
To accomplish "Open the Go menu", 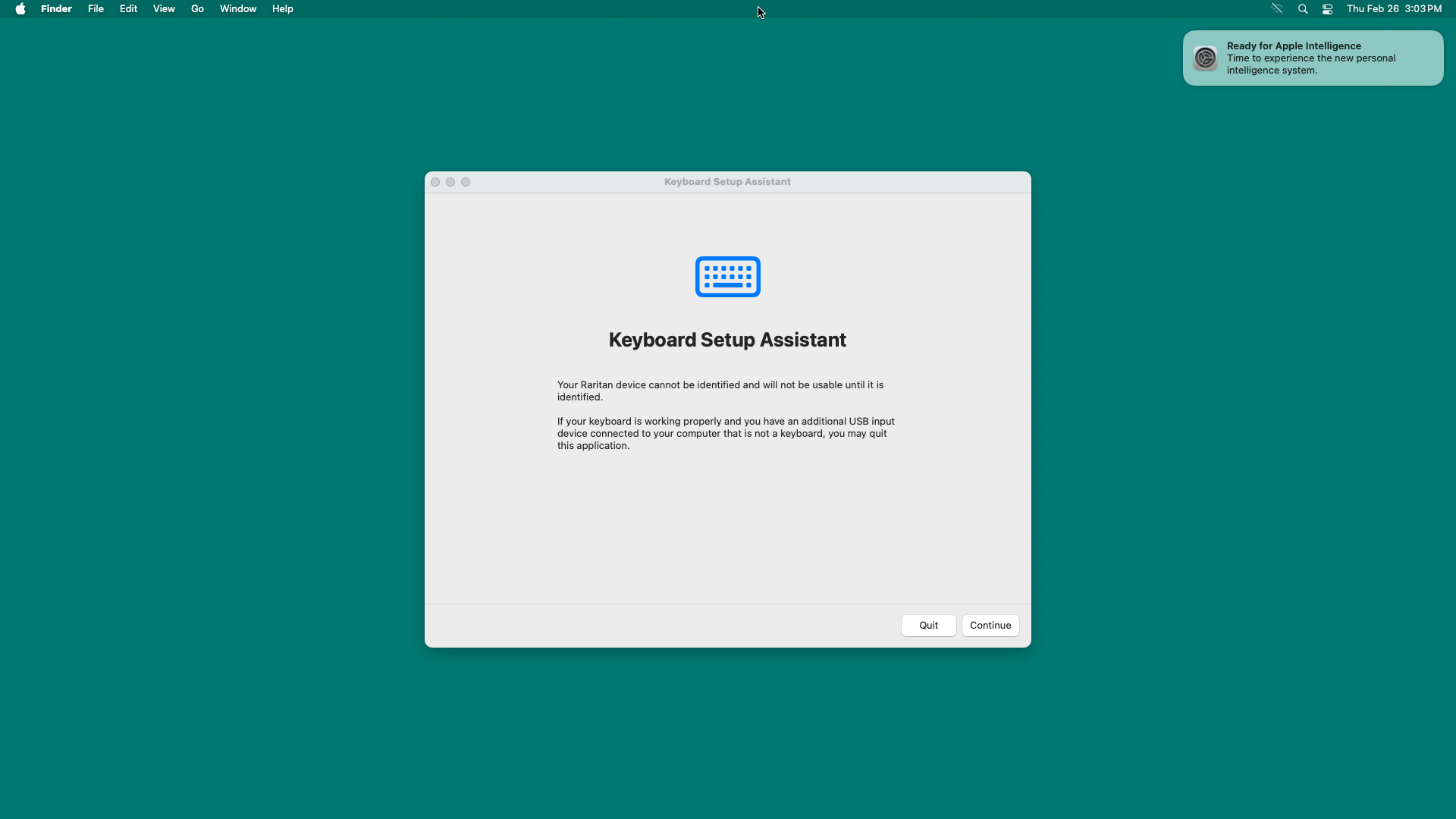I will click(x=197, y=9).
